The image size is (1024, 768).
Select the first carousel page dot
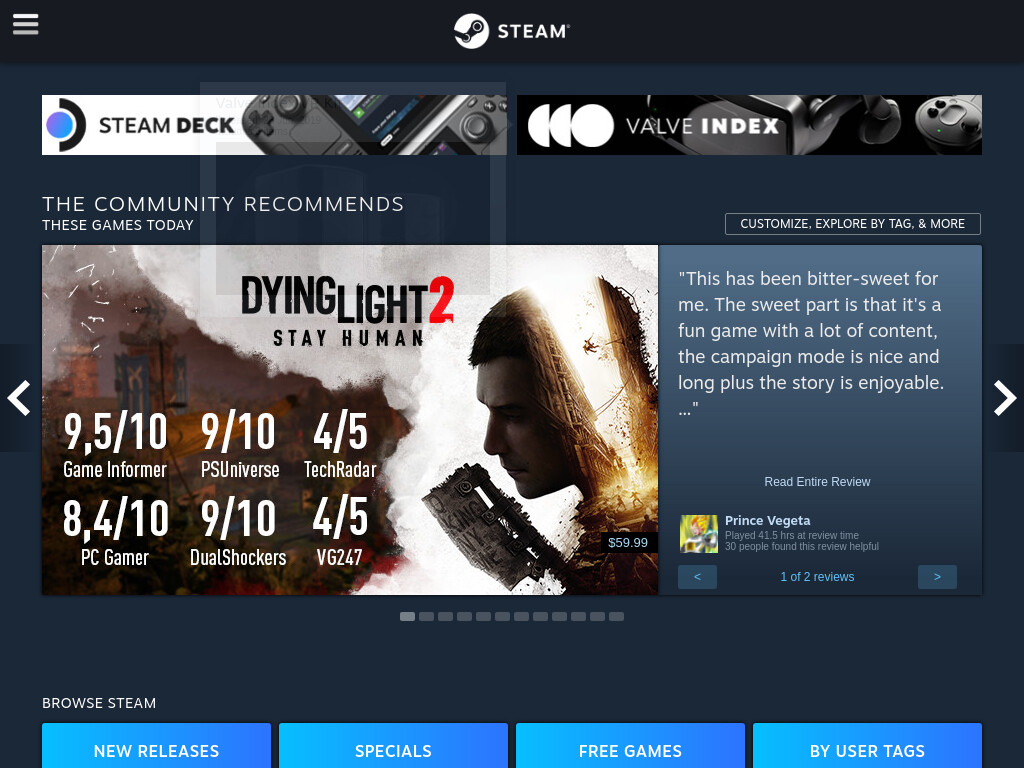point(408,616)
